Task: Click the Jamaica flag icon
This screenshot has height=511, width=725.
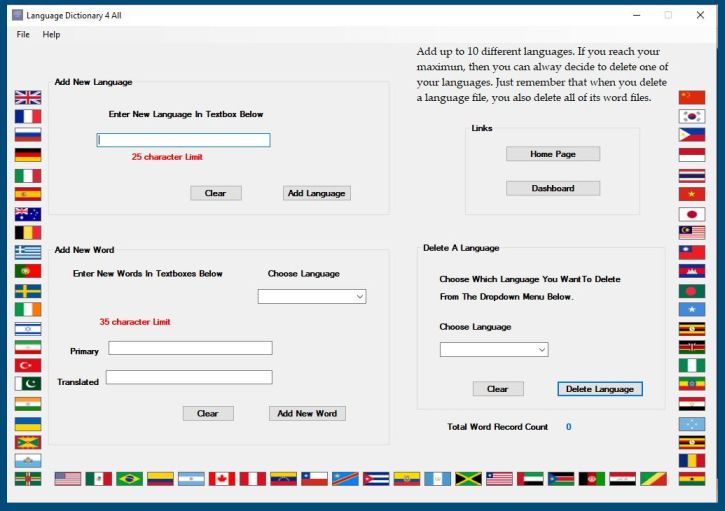Action: click(468, 479)
